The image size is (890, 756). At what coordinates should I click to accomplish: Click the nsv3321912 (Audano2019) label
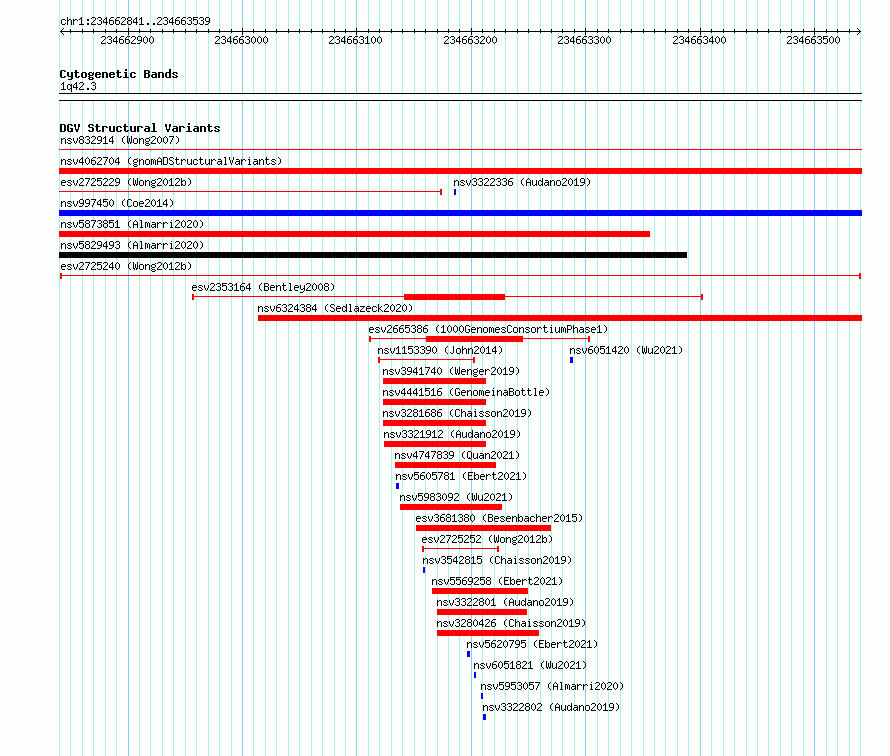point(452,434)
